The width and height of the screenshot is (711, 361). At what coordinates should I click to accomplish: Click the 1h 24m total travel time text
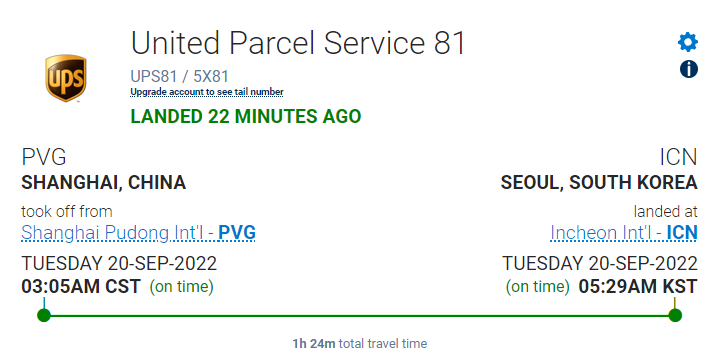click(360, 344)
